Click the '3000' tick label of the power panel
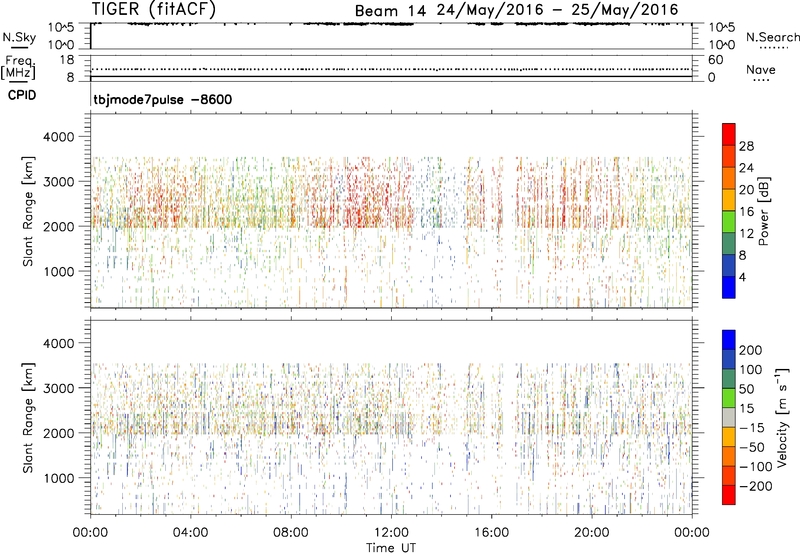Screen dimensions: 800x554 (59, 182)
